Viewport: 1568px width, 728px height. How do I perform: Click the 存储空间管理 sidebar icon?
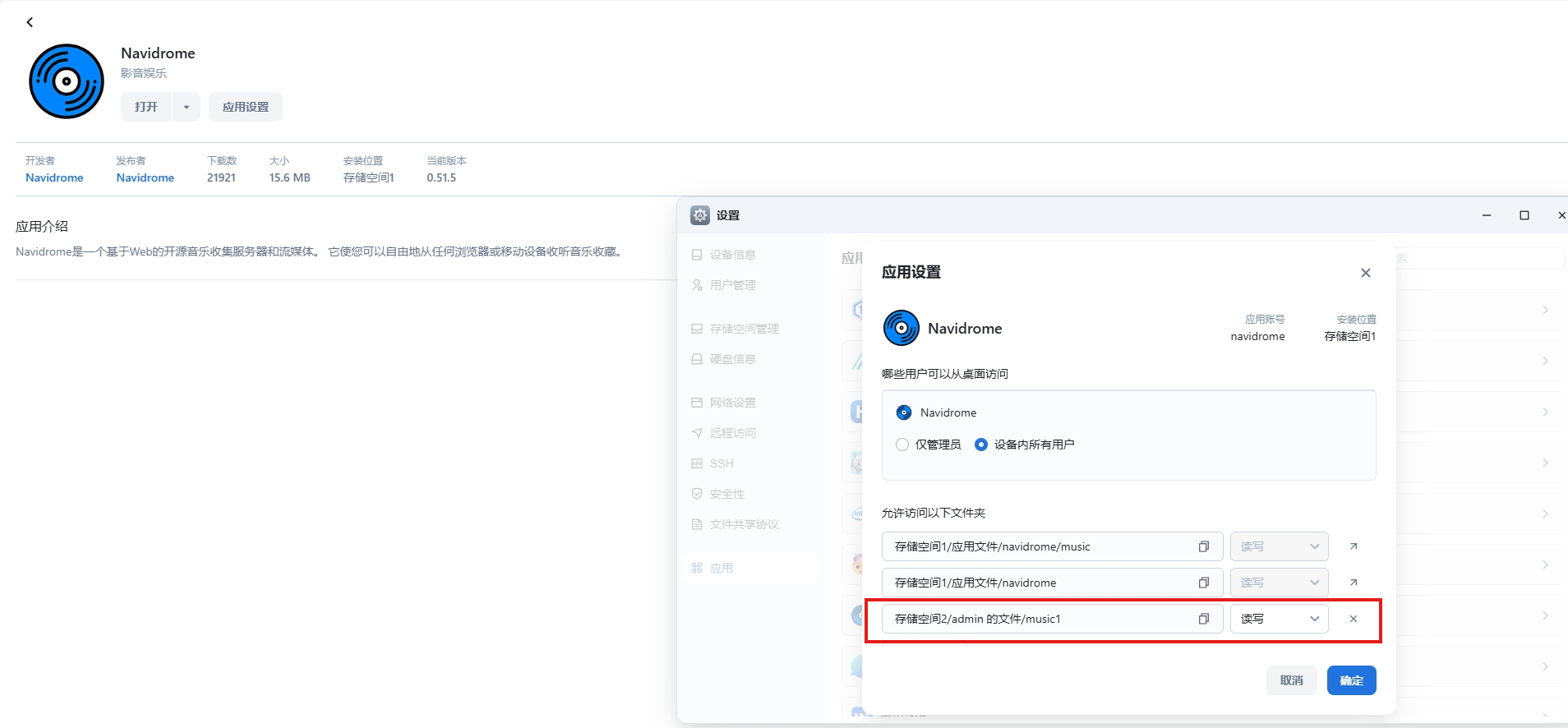(x=697, y=329)
